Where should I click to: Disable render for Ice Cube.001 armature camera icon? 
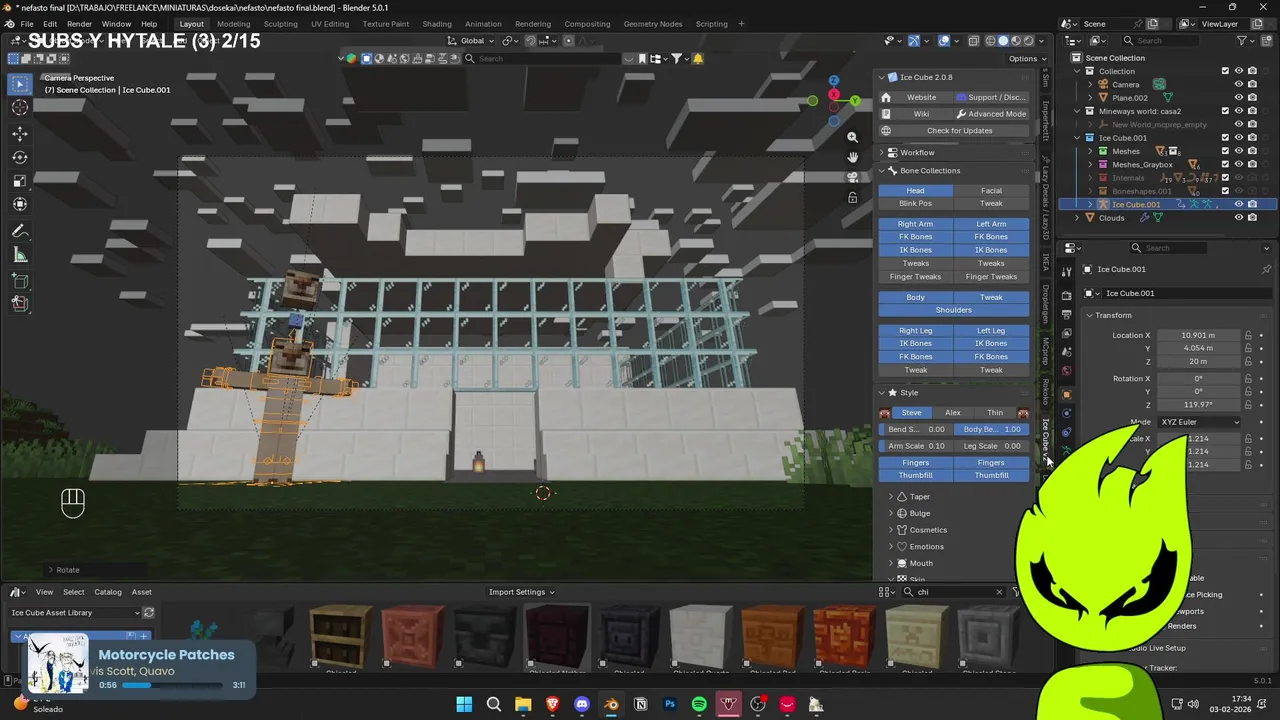(1252, 204)
